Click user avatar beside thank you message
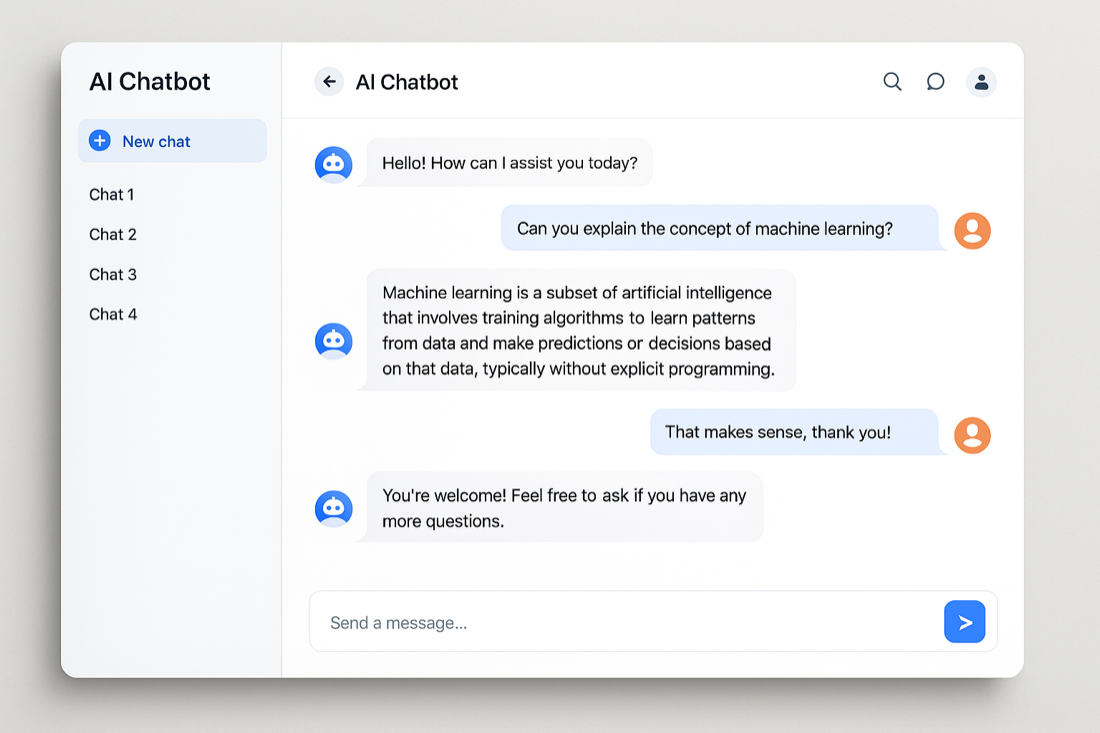 [x=972, y=435]
